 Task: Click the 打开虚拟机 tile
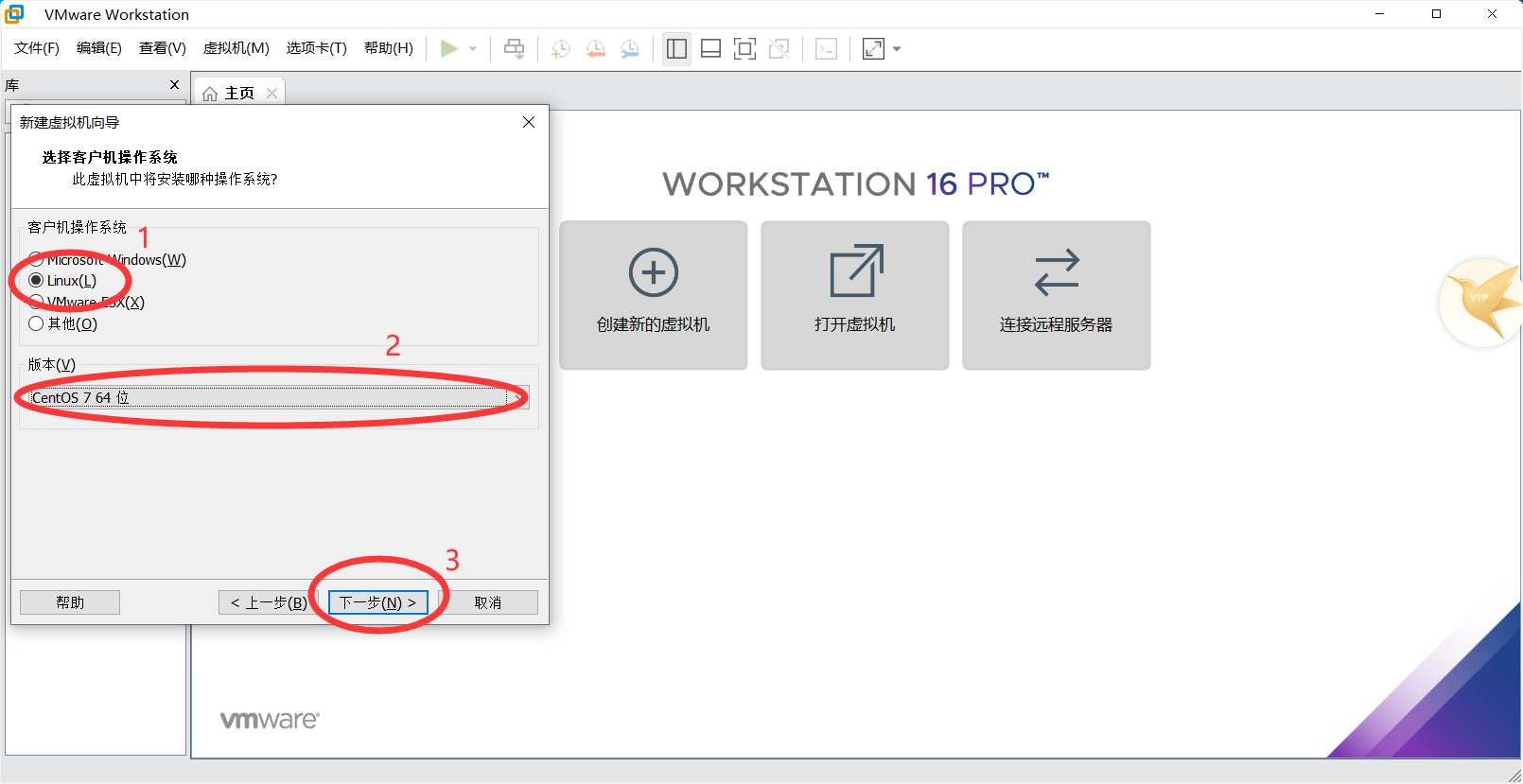855,295
